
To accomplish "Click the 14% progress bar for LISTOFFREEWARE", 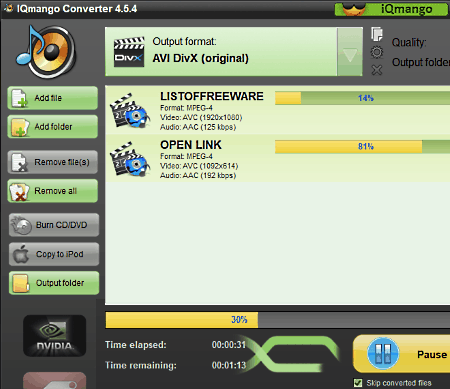I will pyautogui.click(x=362, y=98).
